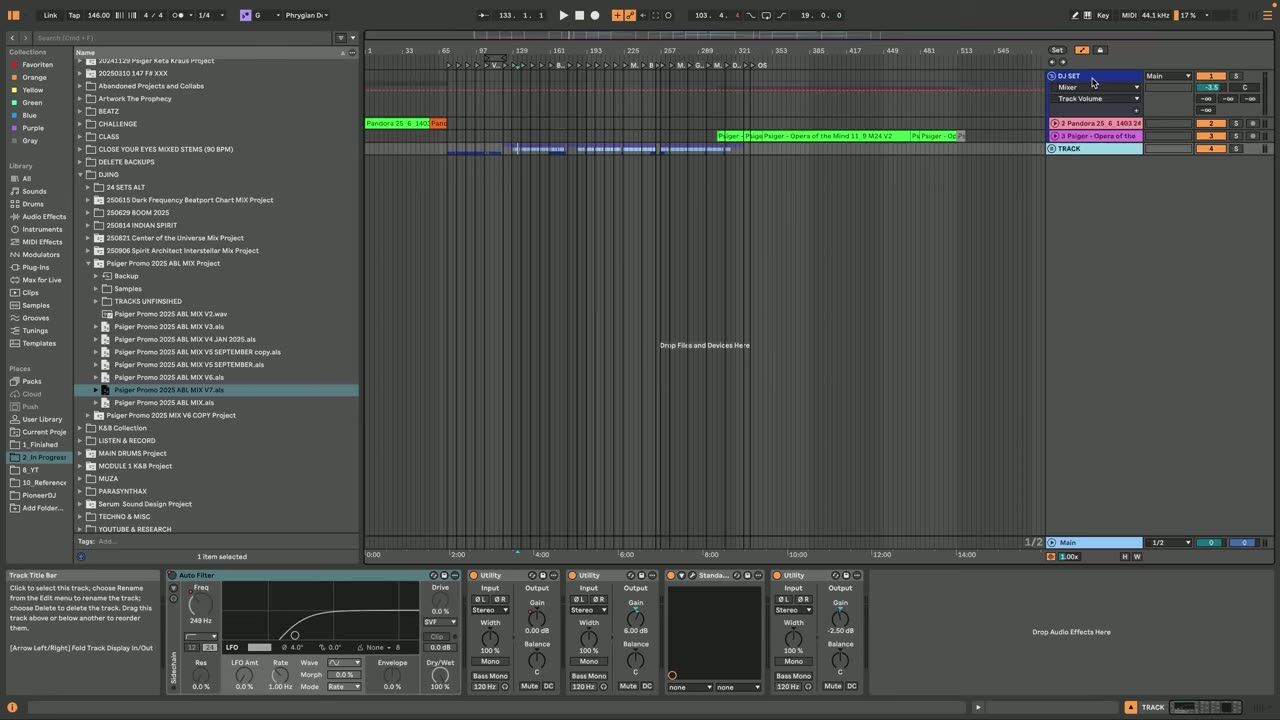Select the Favorites collection
Viewport: 1280px width, 720px height.
point(37,64)
